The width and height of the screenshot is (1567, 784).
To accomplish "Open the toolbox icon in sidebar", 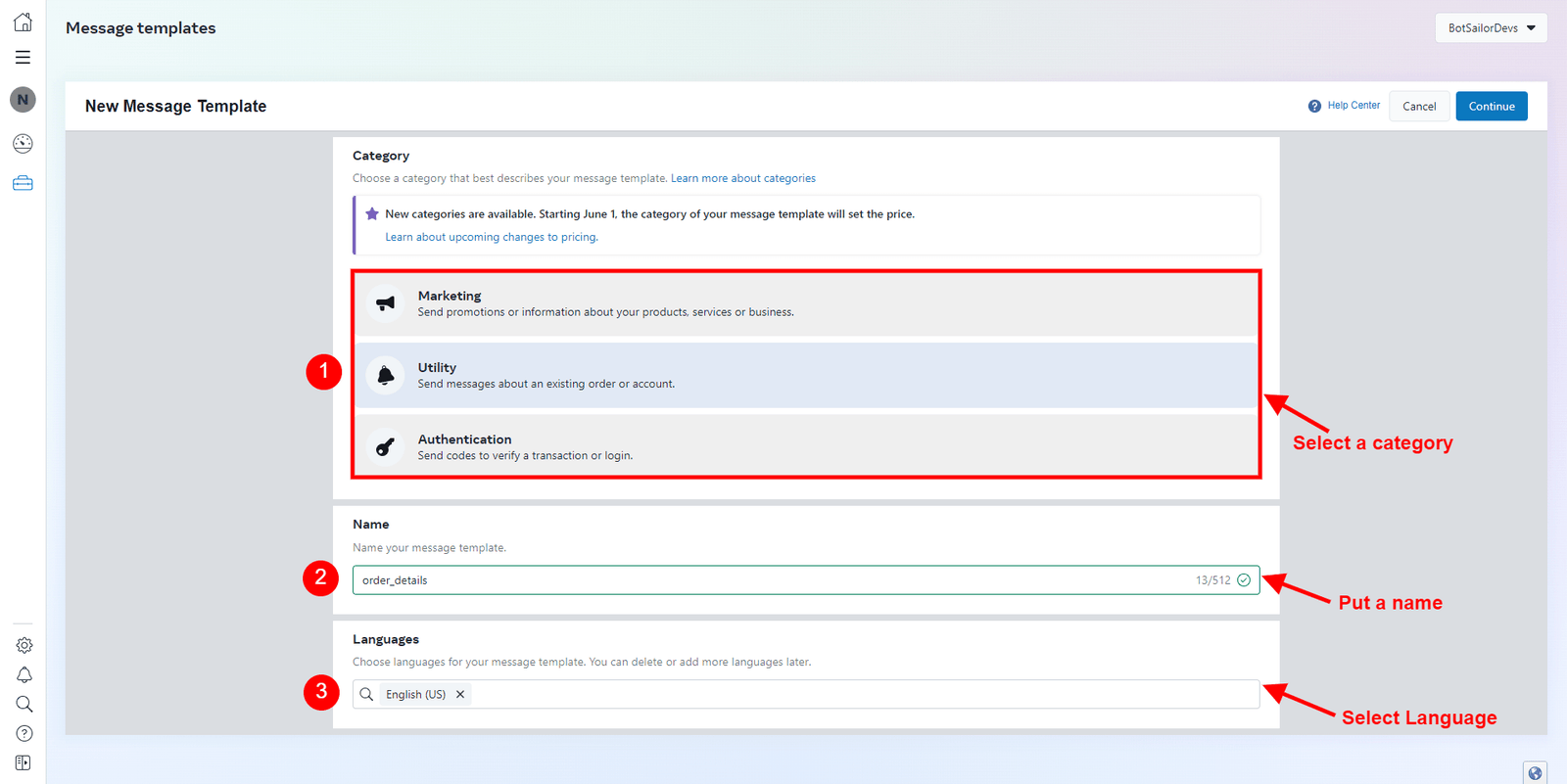I will 23,183.
